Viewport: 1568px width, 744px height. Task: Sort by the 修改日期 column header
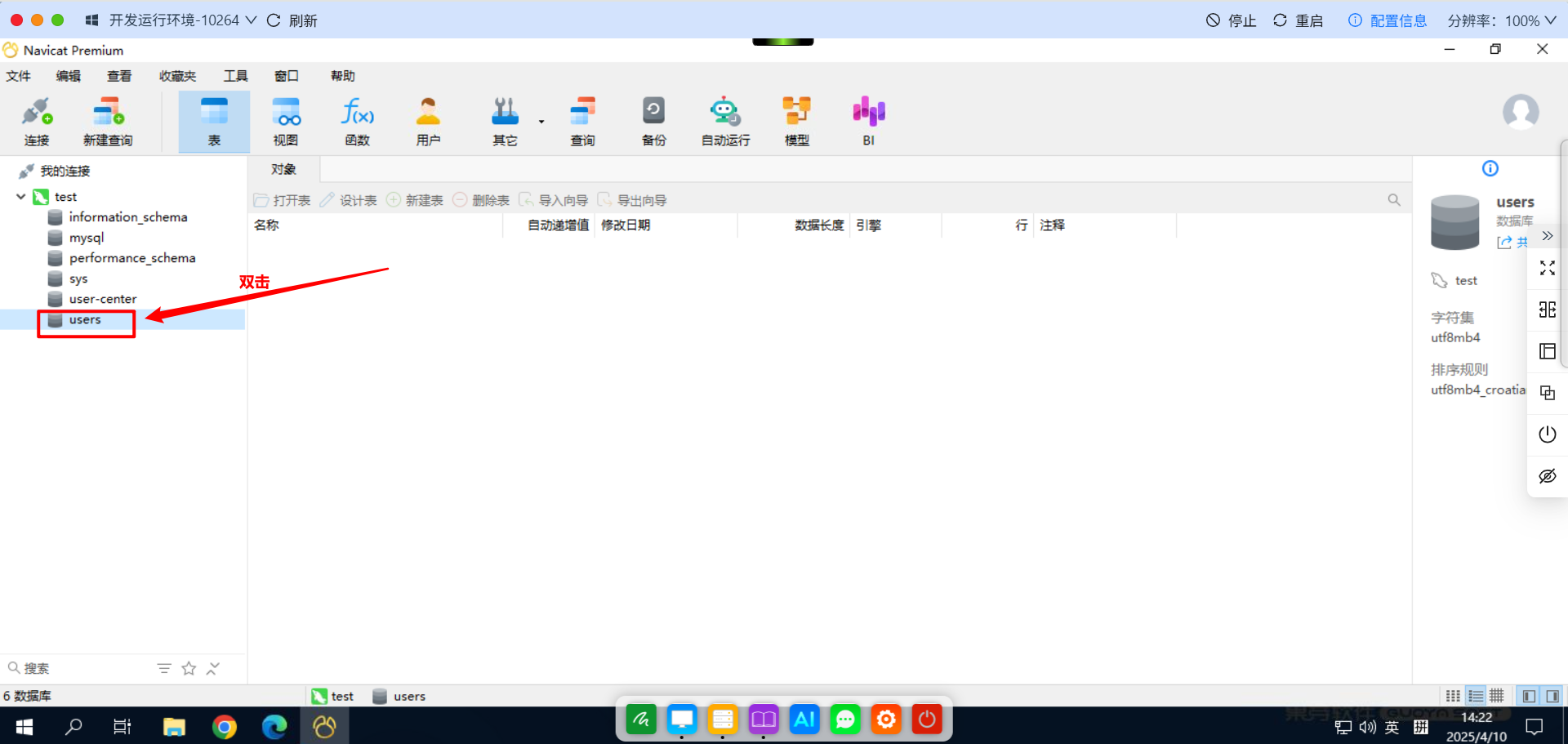(x=666, y=225)
